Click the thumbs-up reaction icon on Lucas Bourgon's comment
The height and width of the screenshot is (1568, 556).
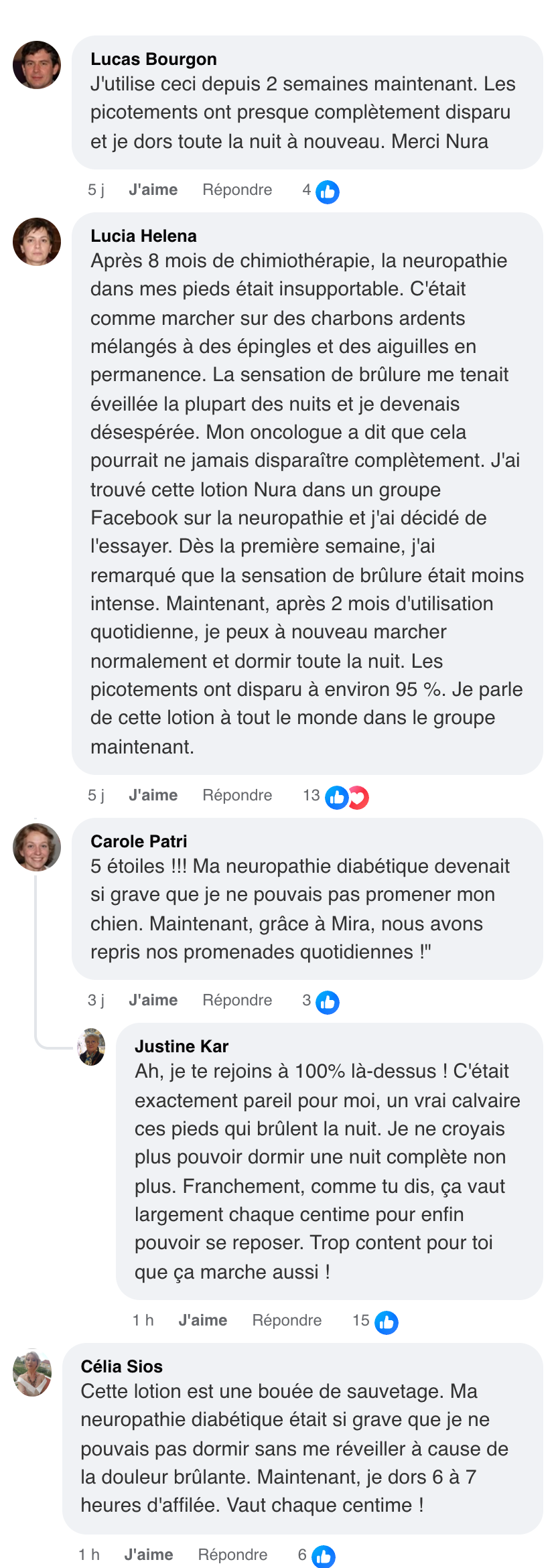[328, 192]
